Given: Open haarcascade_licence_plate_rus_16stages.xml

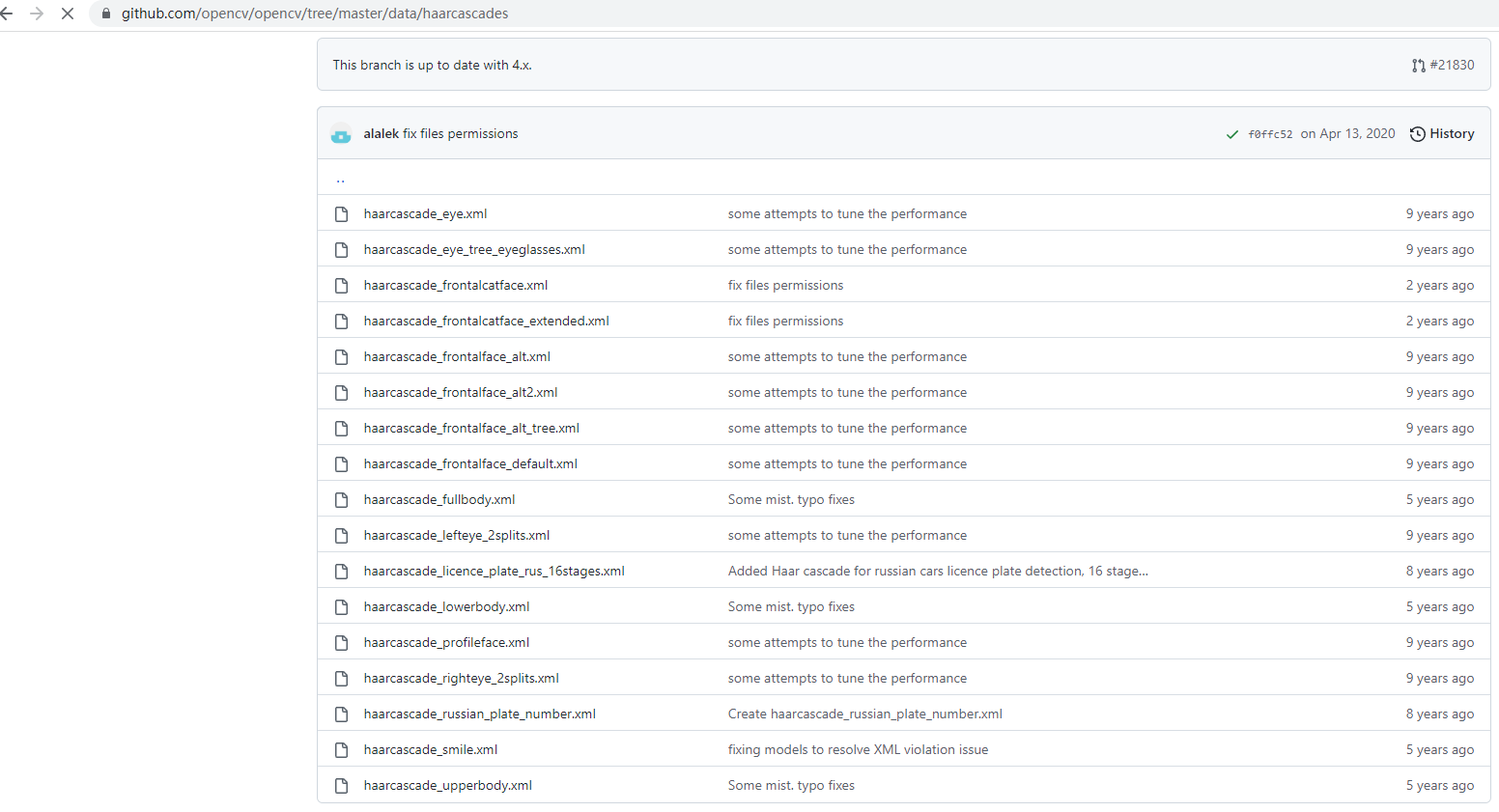Looking at the screenshot, I should coord(495,571).
